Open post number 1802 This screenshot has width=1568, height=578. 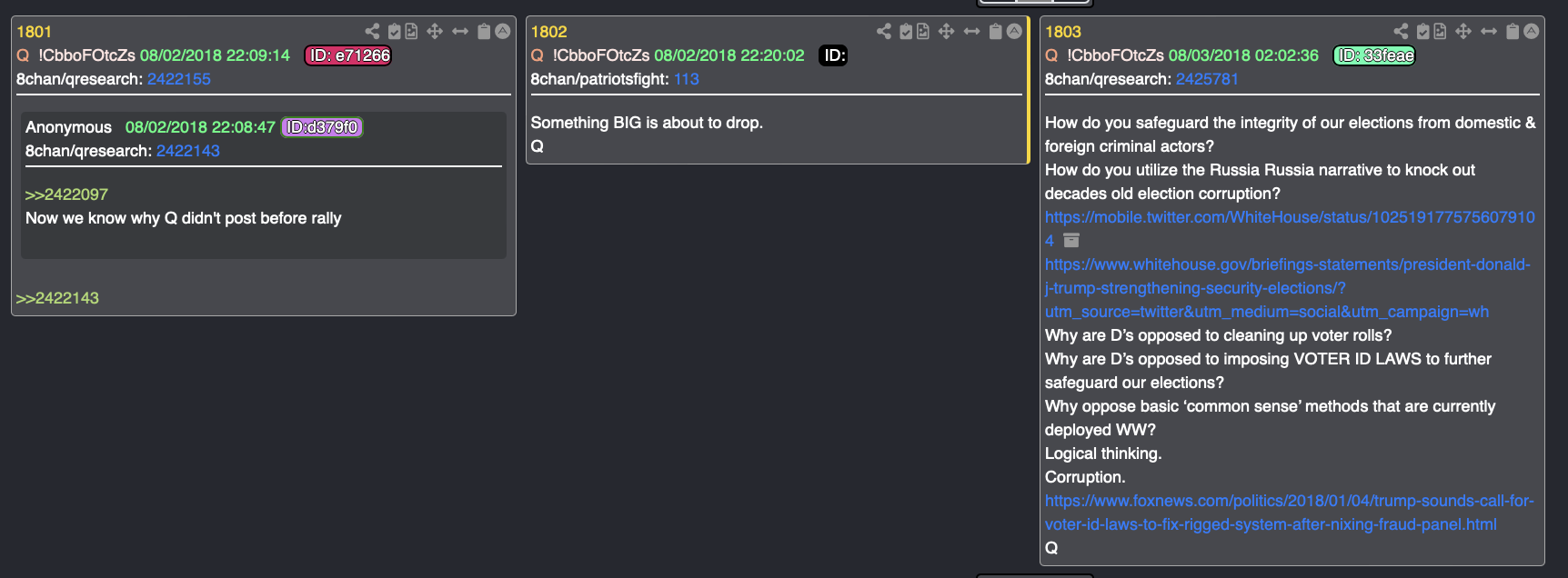click(548, 32)
